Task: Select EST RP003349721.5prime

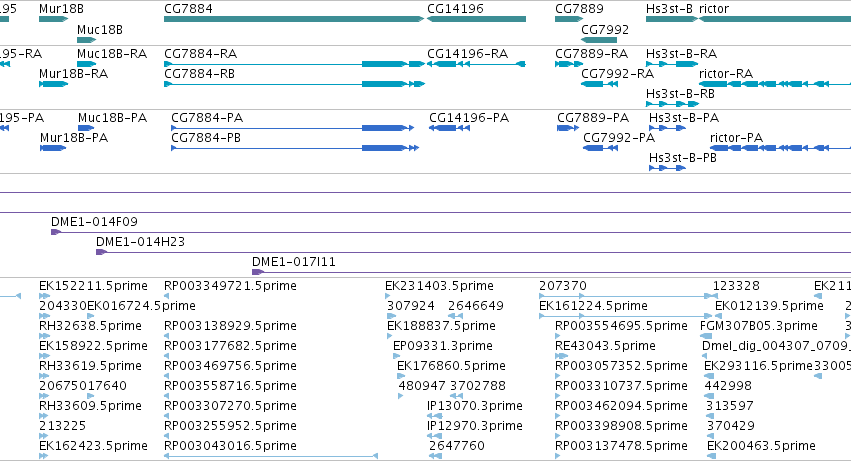Action: click(x=230, y=286)
